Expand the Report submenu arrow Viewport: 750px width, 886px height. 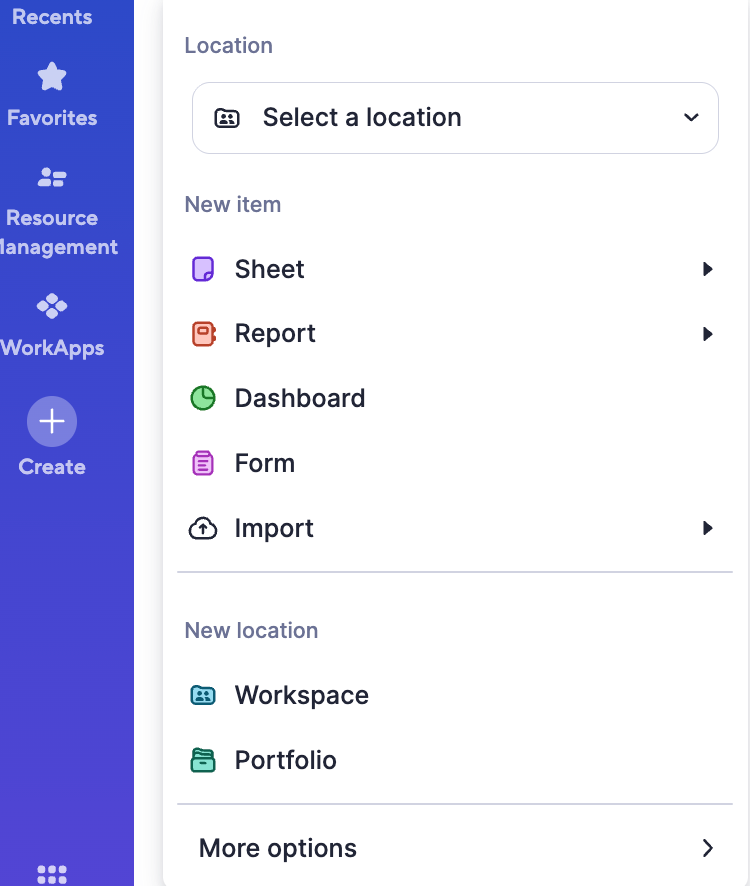tap(707, 334)
